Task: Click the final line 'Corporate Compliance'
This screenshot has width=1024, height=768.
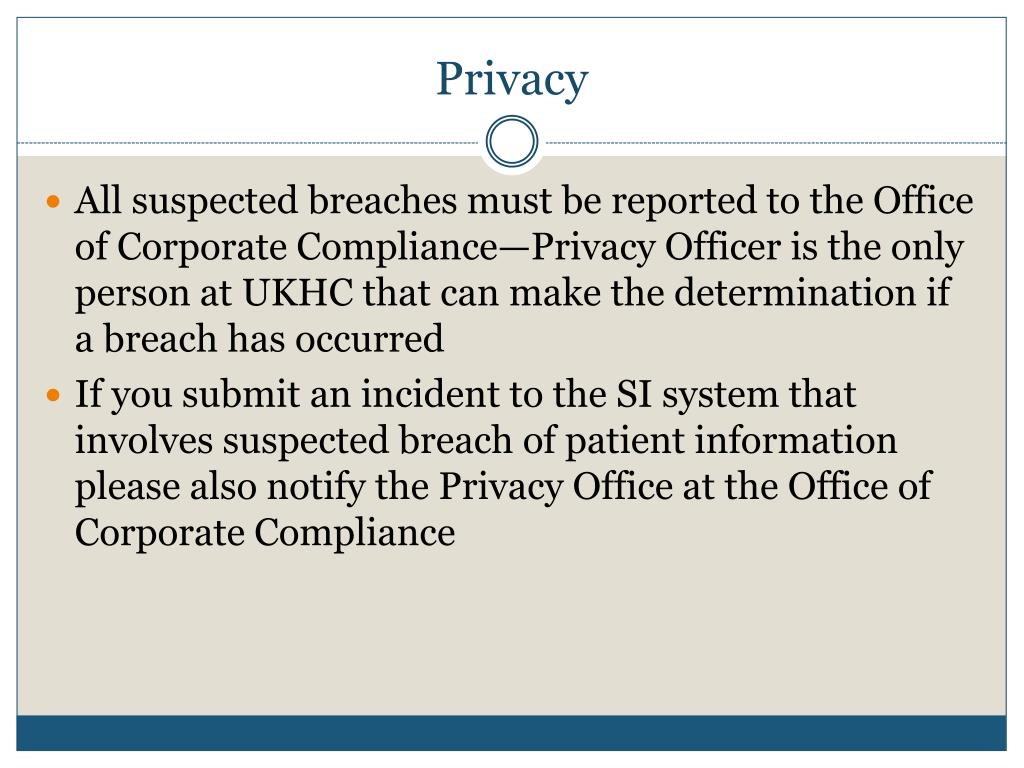Action: click(264, 532)
